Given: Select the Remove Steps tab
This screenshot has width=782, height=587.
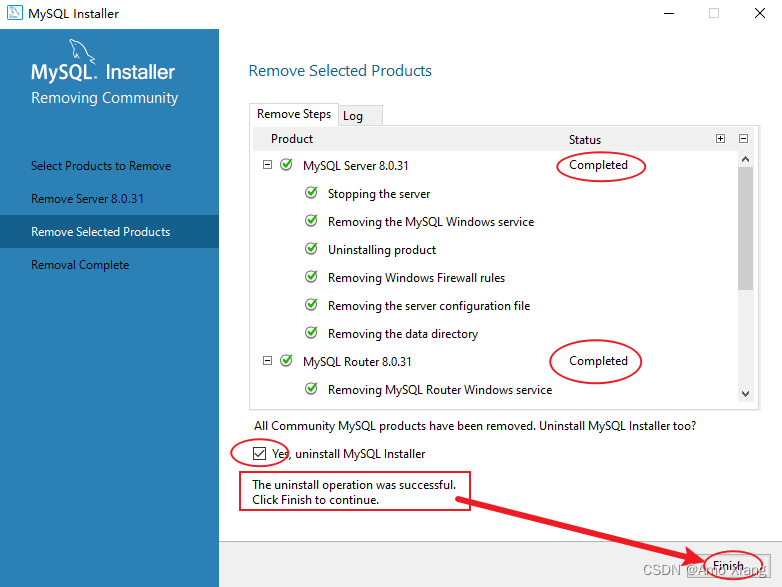Looking at the screenshot, I should pyautogui.click(x=294, y=114).
